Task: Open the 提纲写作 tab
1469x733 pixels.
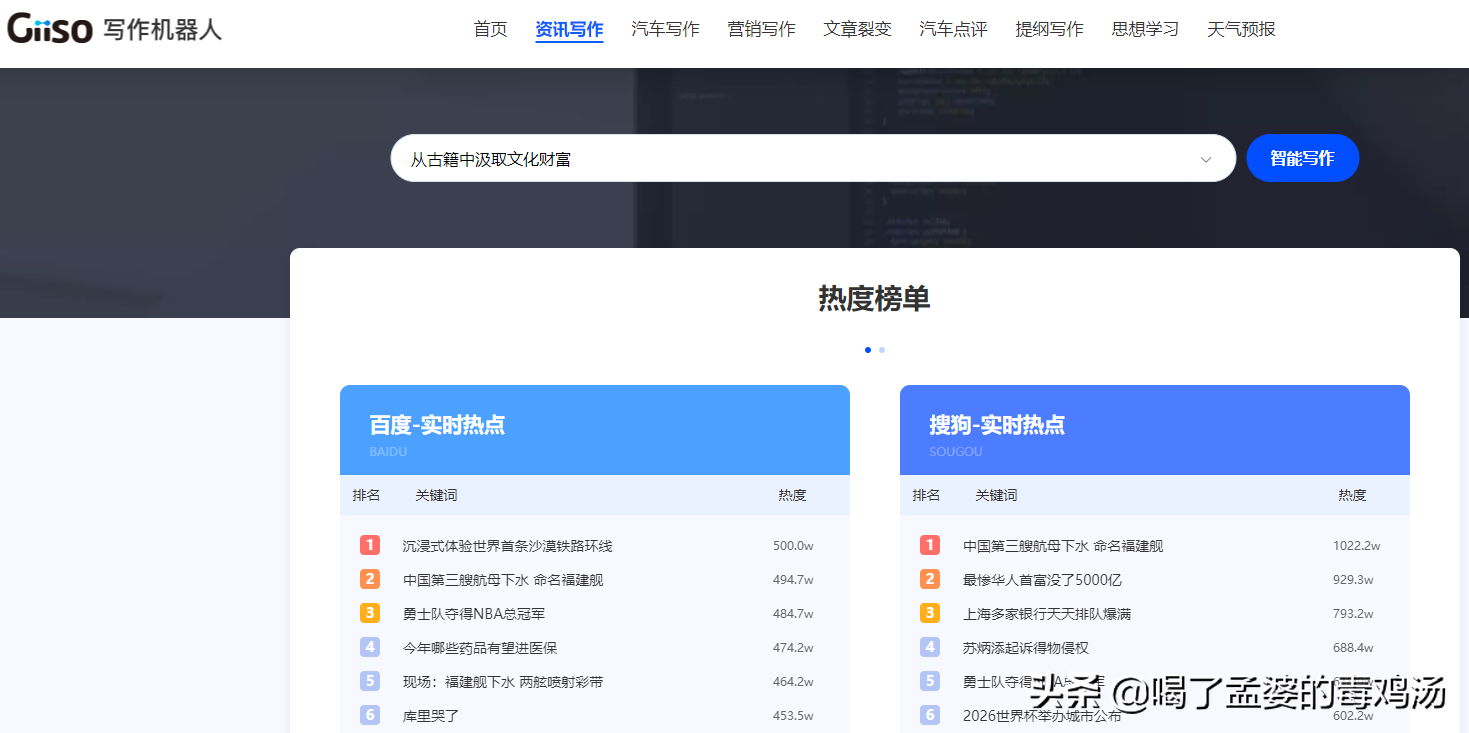Action: (1049, 29)
